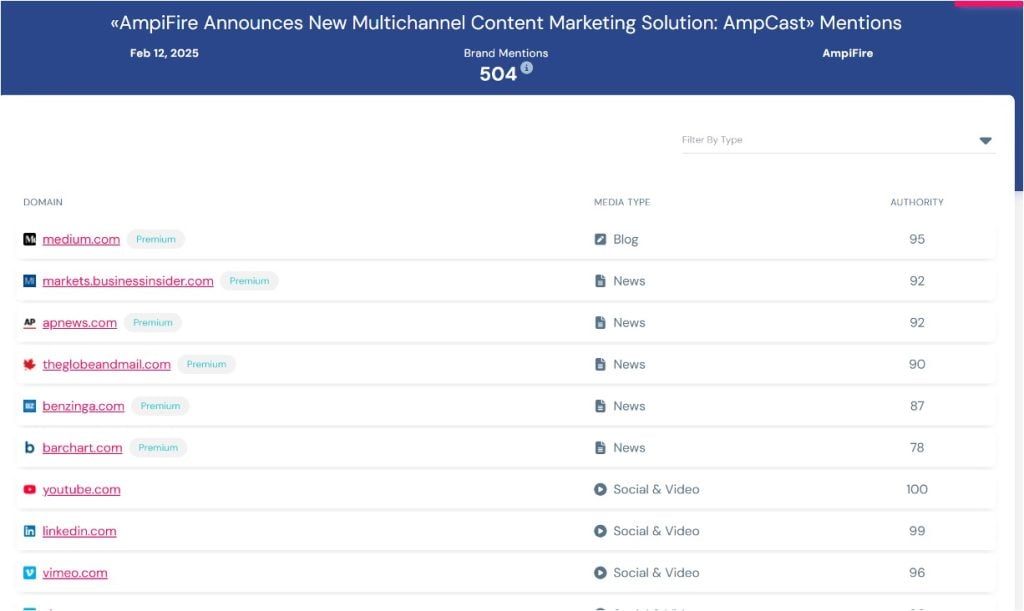The width and height of the screenshot is (1024, 611).
Task: Click the Premium badge next to medium.com
Action: 156,240
